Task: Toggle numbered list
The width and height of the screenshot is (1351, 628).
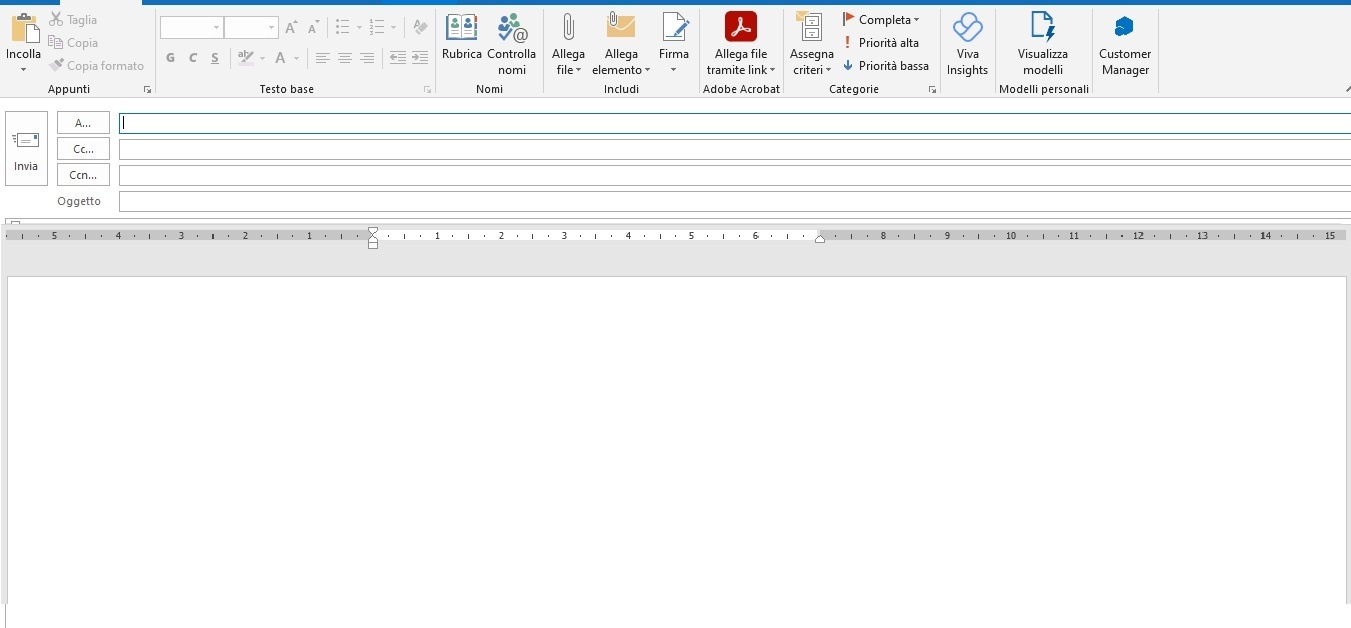Action: point(376,28)
